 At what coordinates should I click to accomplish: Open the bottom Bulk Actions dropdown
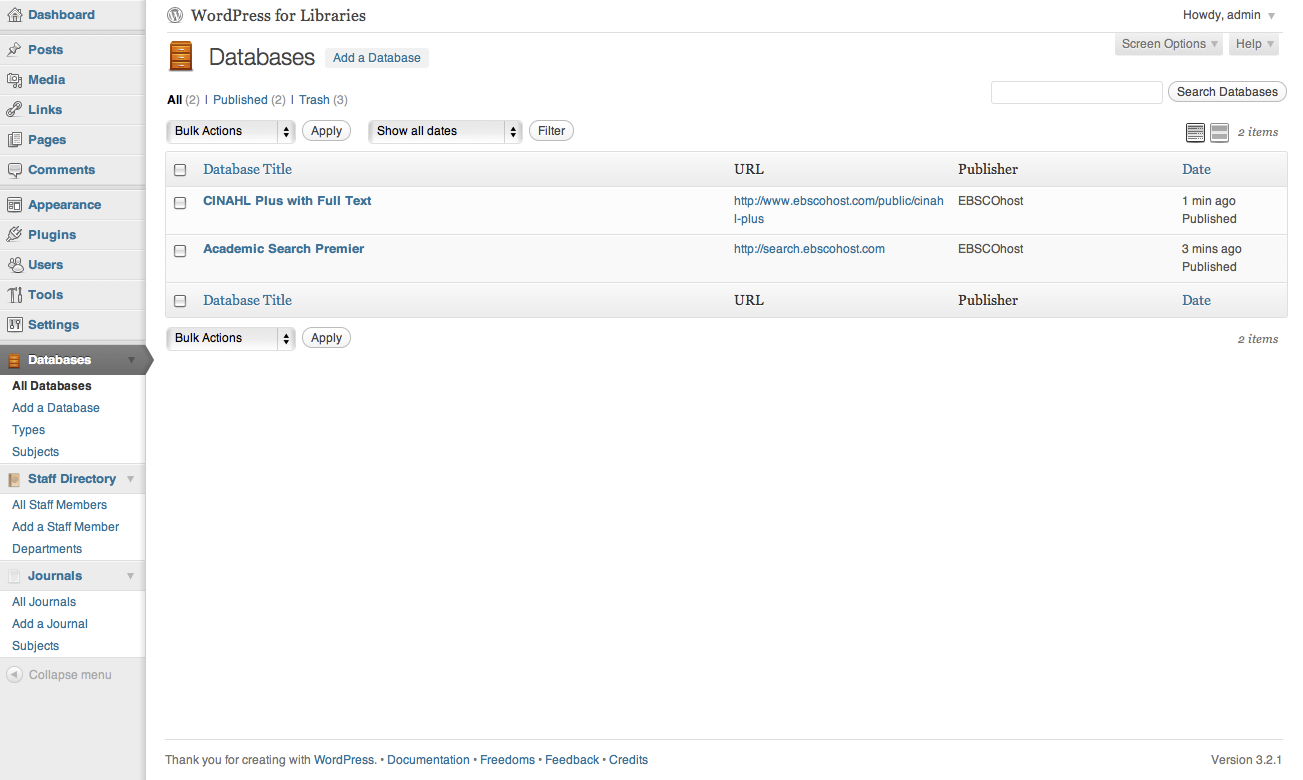tap(230, 338)
